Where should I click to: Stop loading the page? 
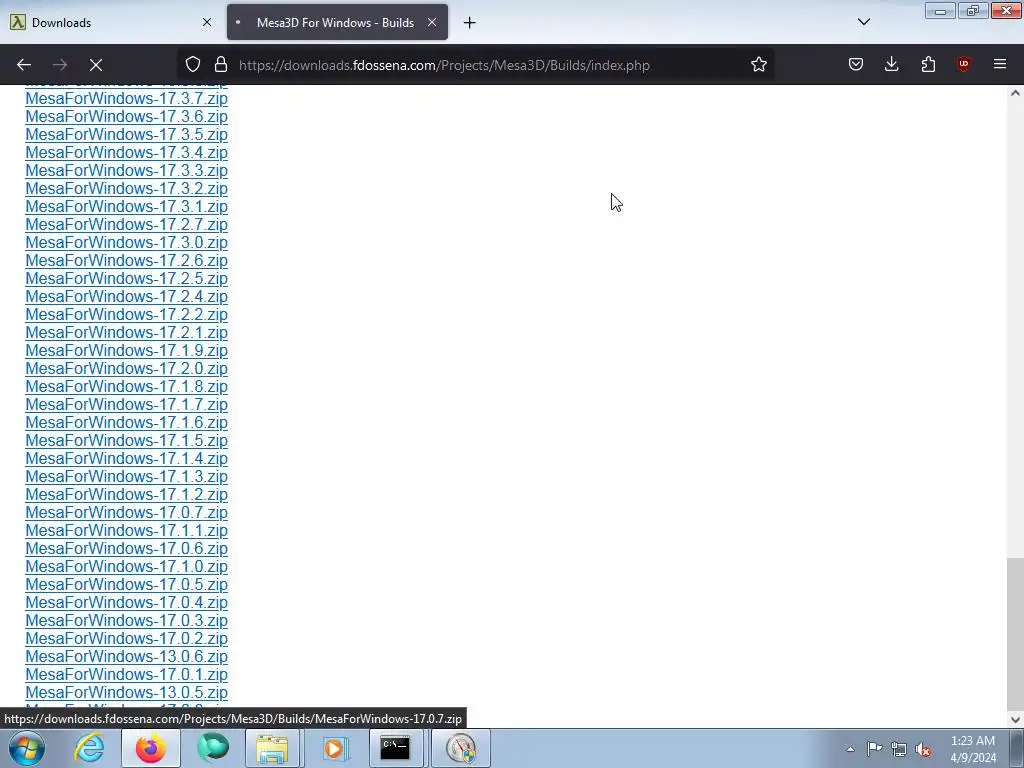95,65
